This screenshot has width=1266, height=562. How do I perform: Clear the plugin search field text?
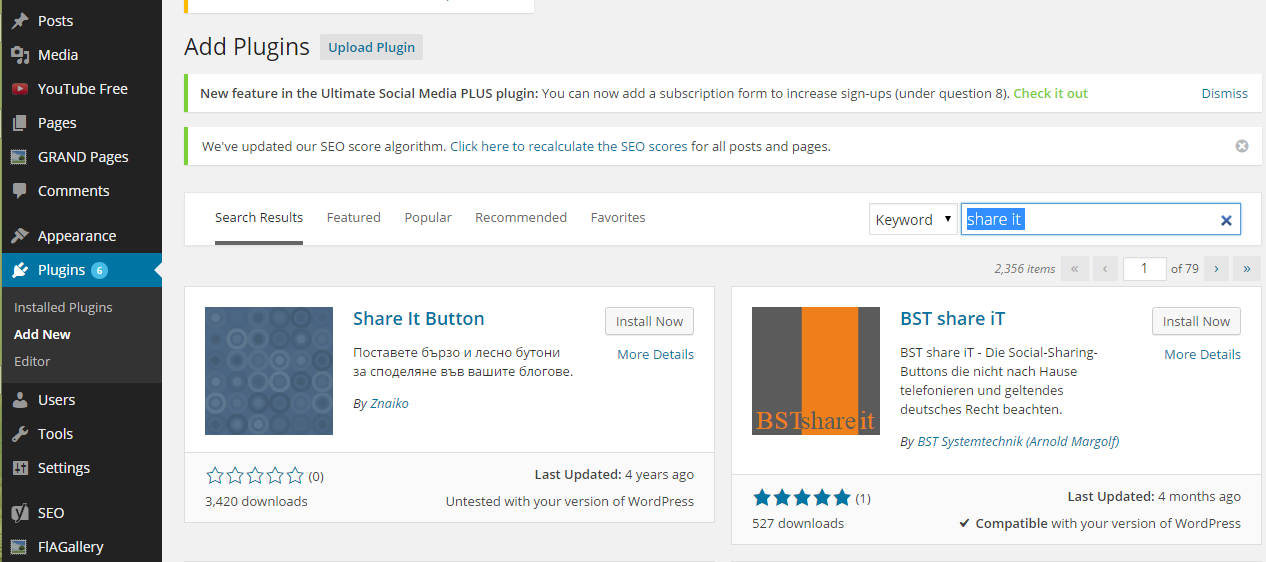point(1226,220)
